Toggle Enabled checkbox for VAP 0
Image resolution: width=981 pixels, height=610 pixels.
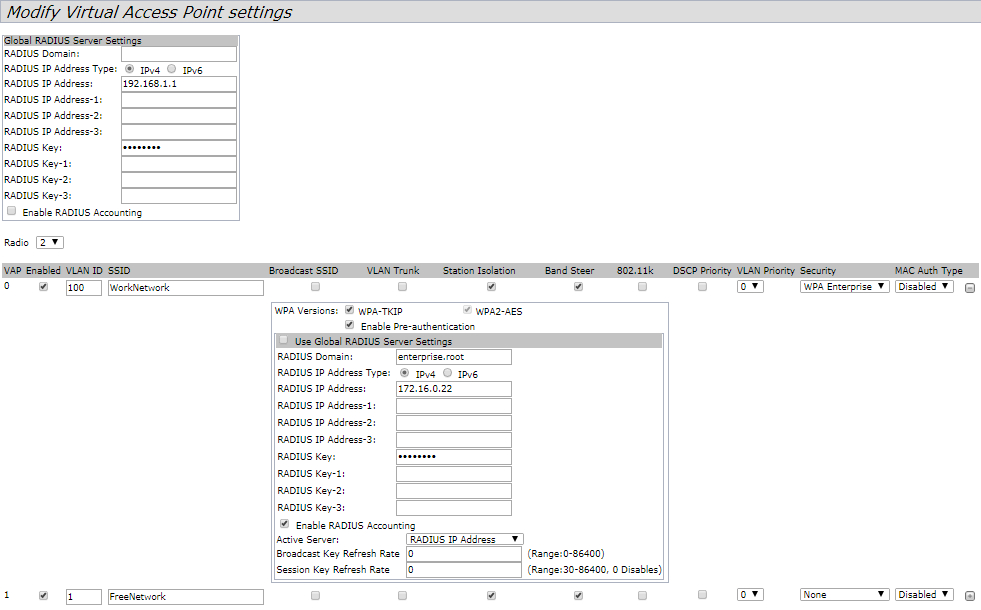(x=43, y=287)
